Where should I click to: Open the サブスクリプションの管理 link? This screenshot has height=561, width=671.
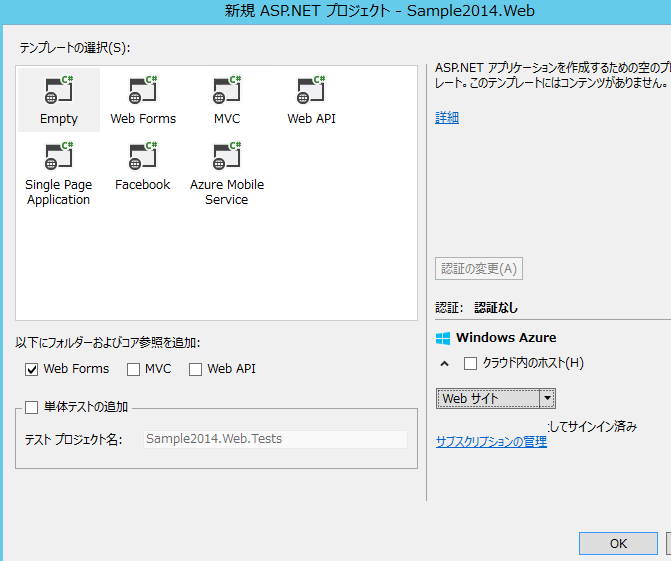[491, 441]
